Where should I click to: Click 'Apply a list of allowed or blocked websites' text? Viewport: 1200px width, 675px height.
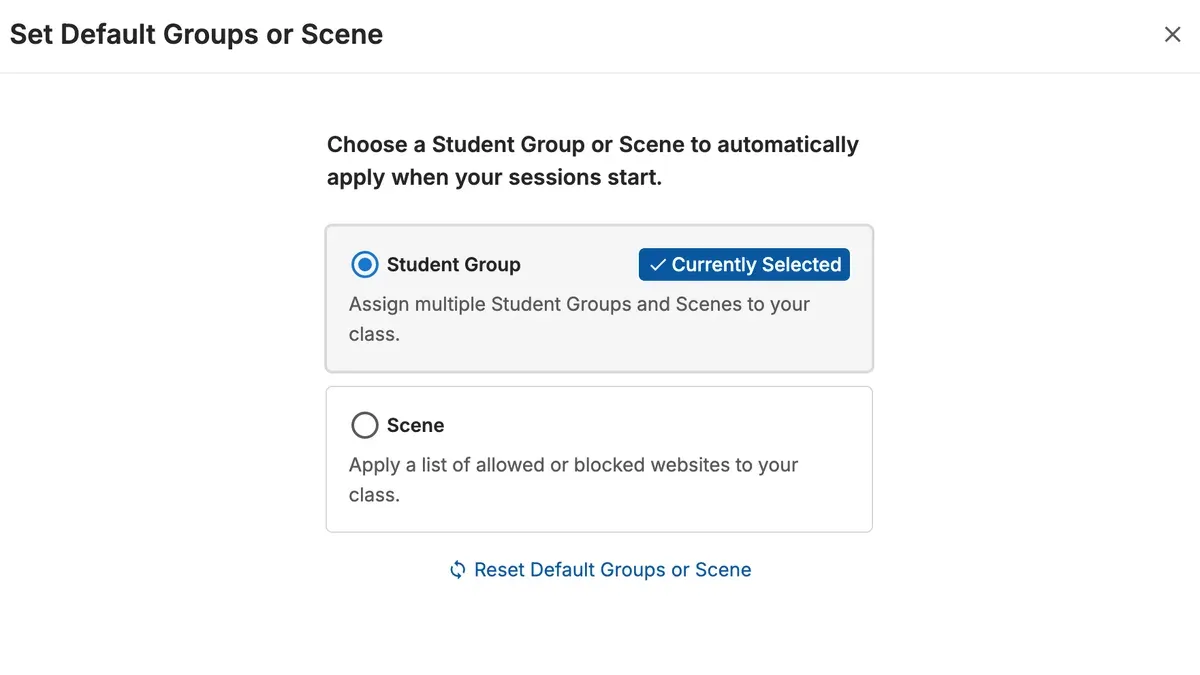573,479
